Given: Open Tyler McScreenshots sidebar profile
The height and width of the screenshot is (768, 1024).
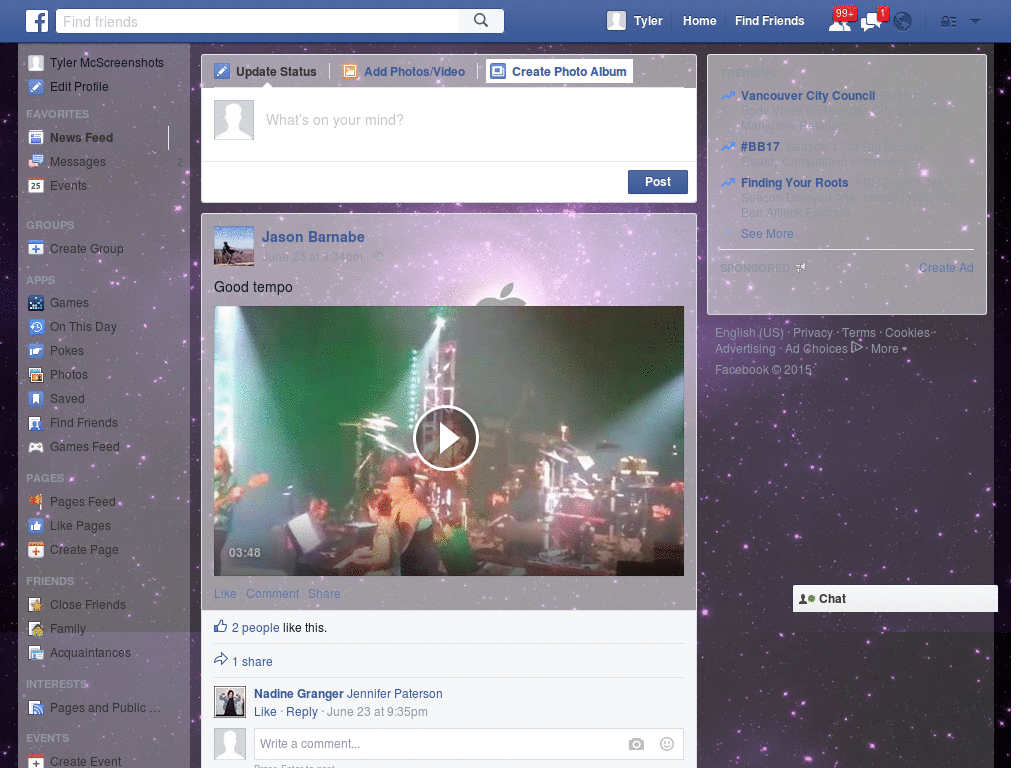Looking at the screenshot, I should (97, 63).
